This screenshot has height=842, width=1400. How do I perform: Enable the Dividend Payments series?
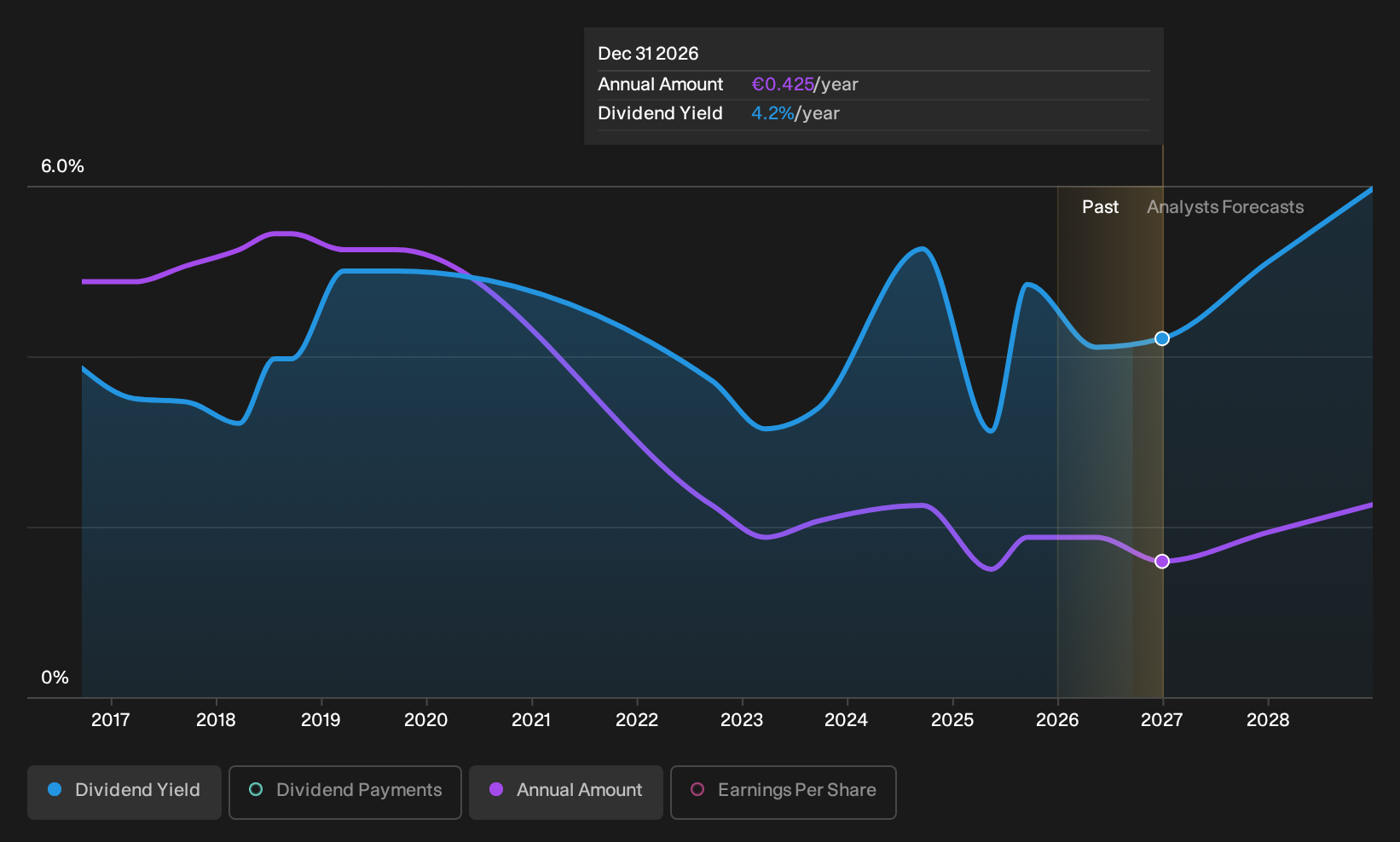(x=345, y=792)
